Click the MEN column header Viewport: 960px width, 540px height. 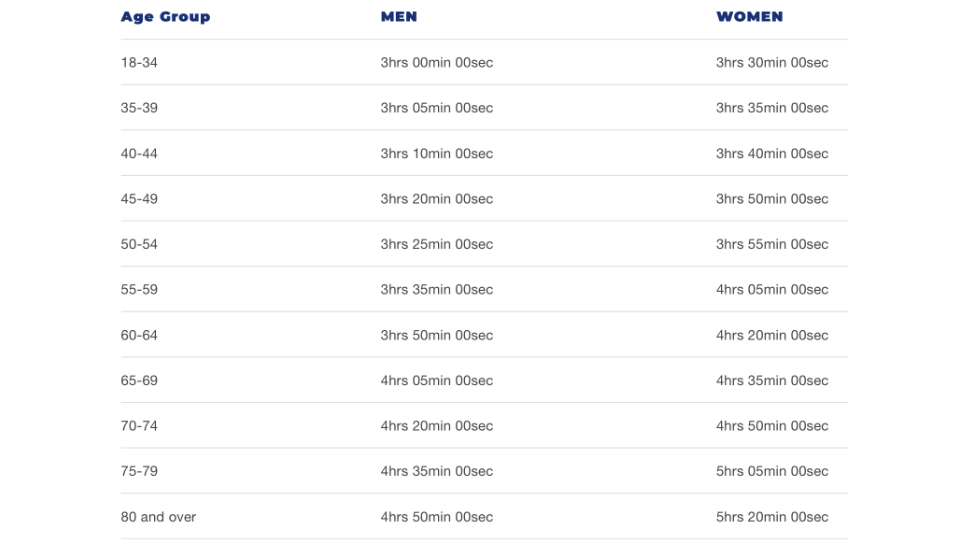pos(399,17)
